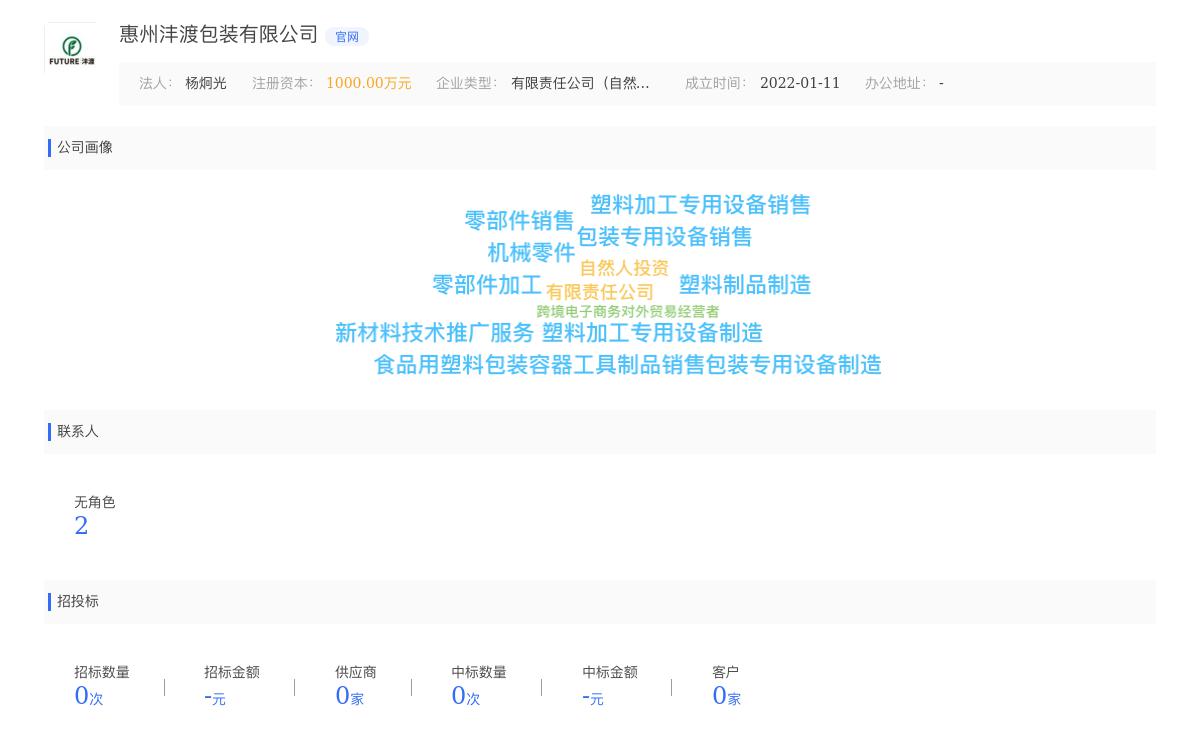The height and width of the screenshot is (752, 1200).
Task: Select word cloud tag 零部件加工
Action: point(487,285)
